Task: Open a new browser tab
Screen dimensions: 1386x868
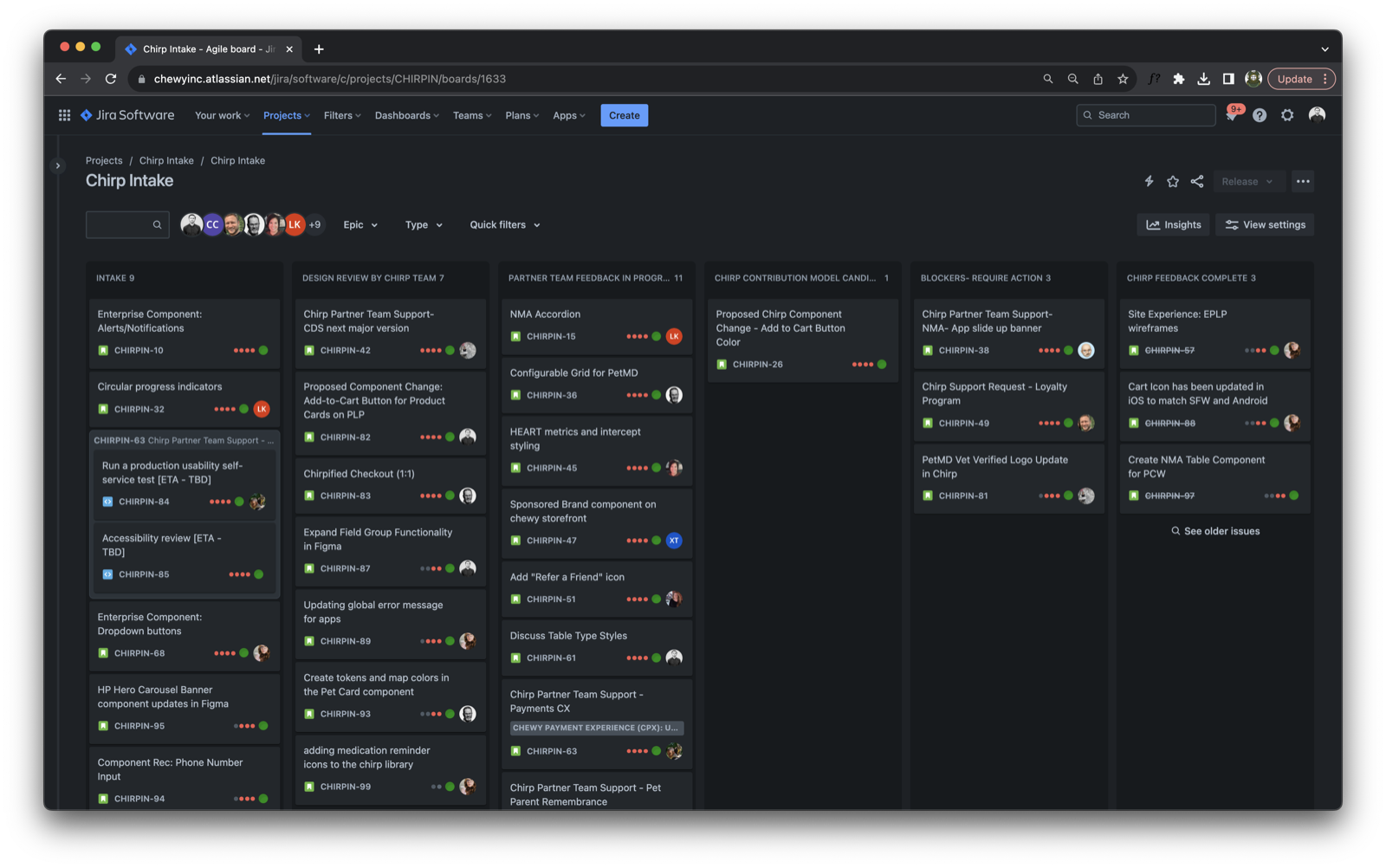Action: click(319, 49)
